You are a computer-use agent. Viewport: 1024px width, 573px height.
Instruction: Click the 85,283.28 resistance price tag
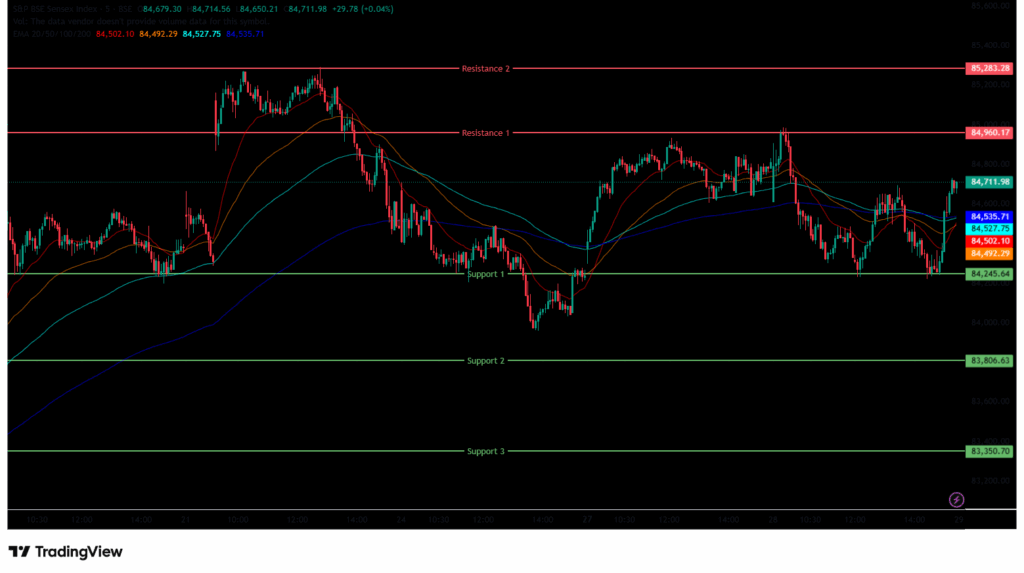(990, 69)
